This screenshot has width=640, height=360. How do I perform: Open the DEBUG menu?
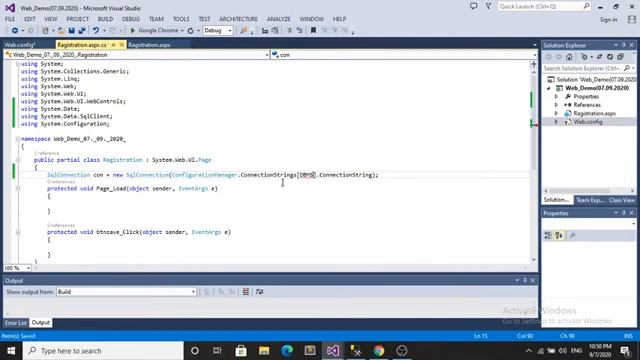click(x=131, y=19)
